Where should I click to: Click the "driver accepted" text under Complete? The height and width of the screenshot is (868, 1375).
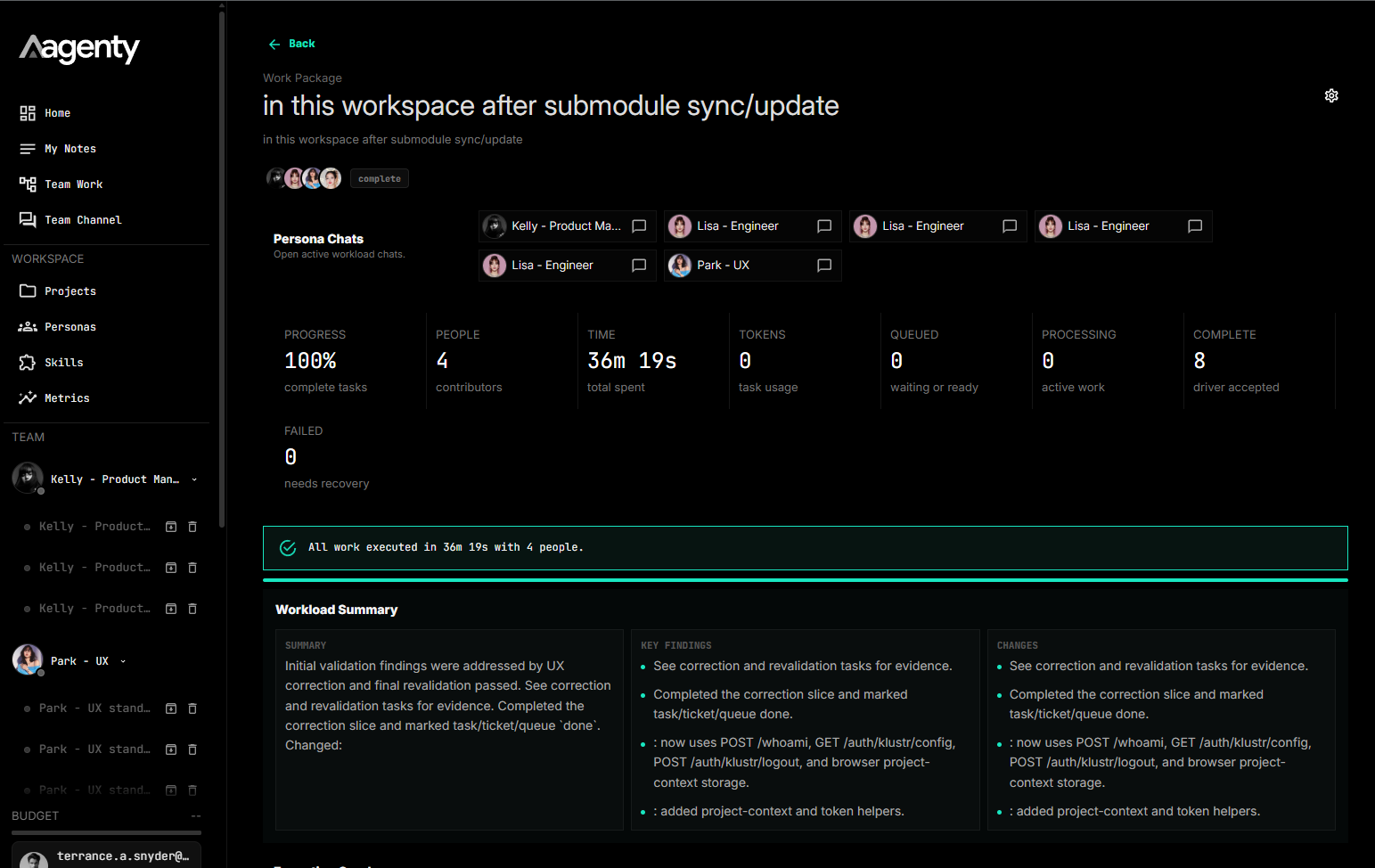coord(1236,388)
